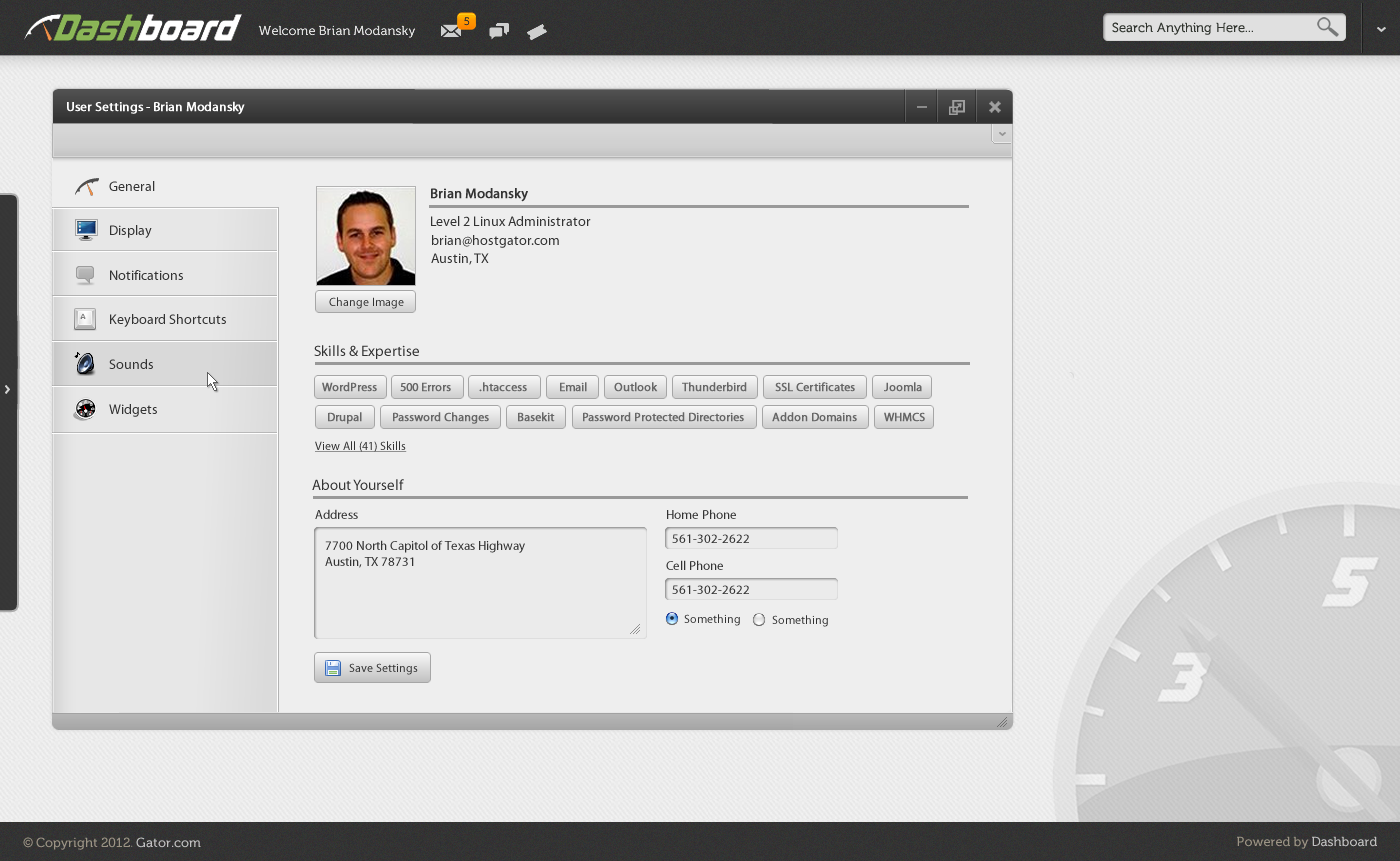Click the Dashboard logo

pos(133,28)
